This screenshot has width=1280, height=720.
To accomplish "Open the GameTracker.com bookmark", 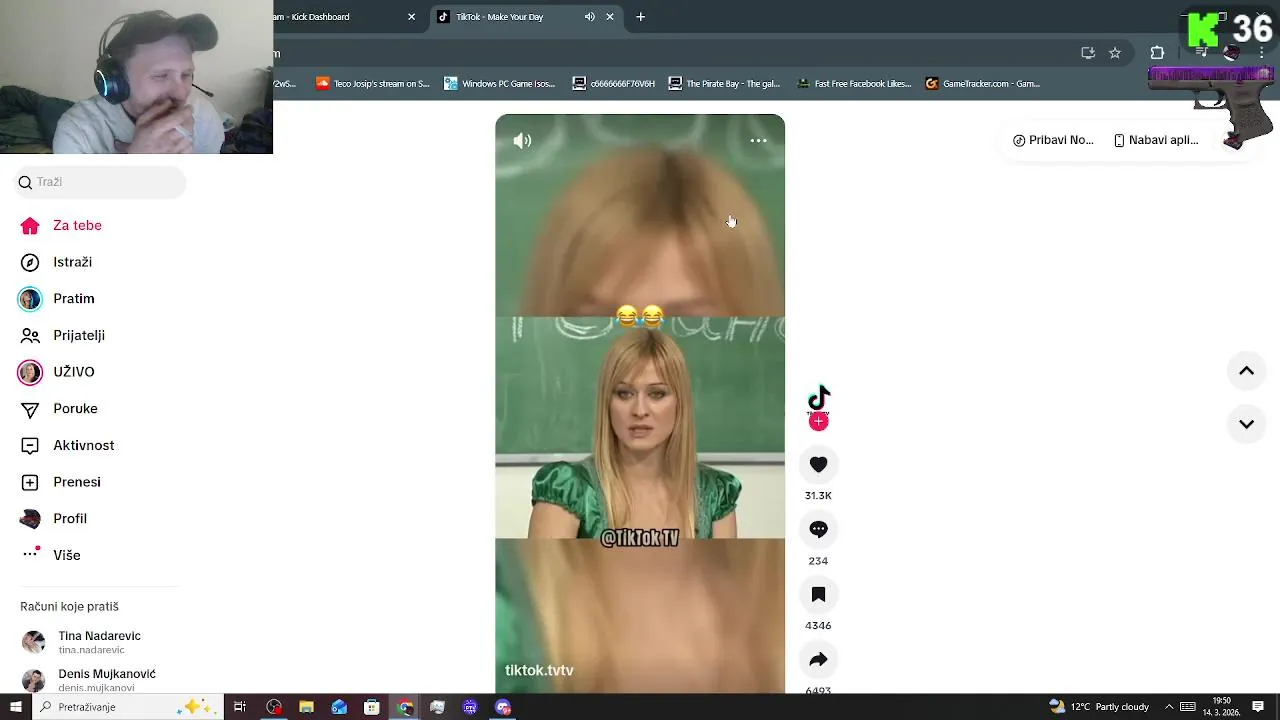I will point(983,84).
